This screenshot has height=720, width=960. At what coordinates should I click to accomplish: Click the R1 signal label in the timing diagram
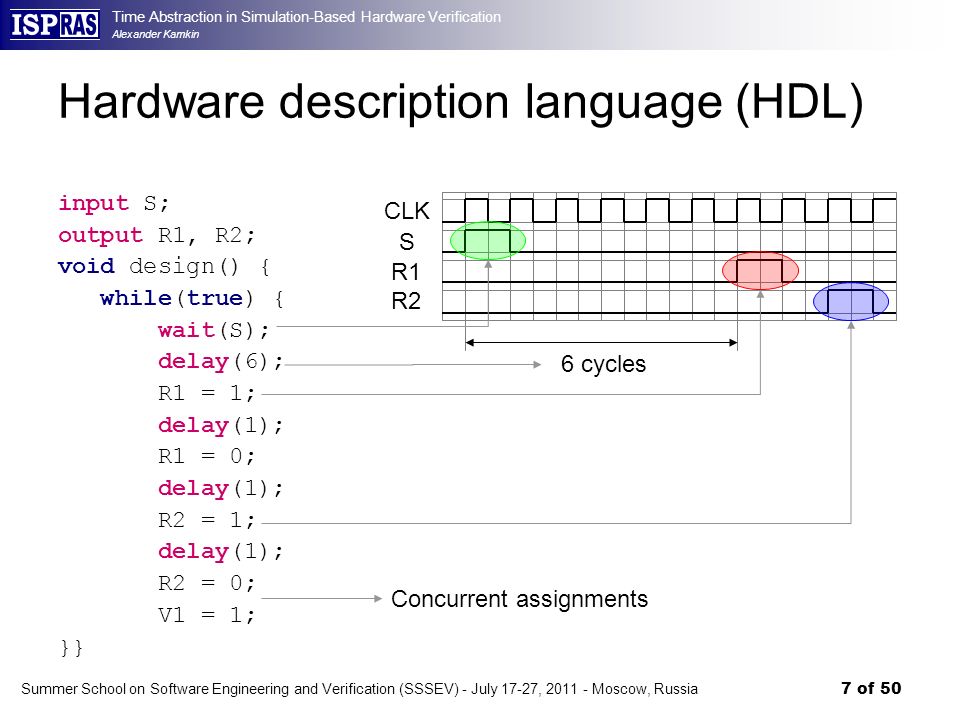click(x=405, y=271)
